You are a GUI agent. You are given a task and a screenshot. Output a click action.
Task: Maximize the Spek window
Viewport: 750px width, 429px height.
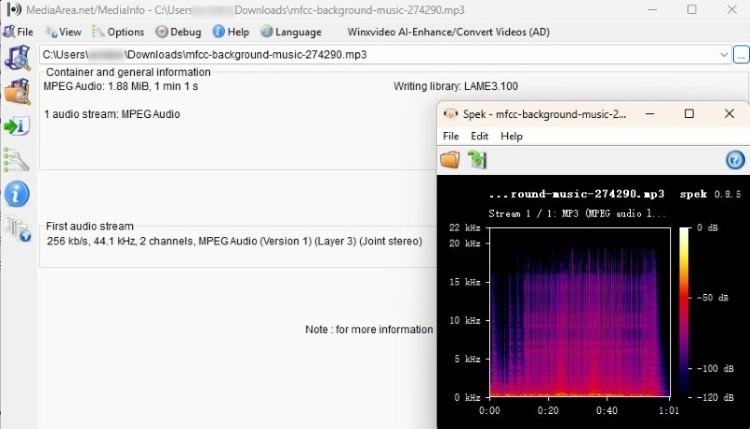(689, 114)
